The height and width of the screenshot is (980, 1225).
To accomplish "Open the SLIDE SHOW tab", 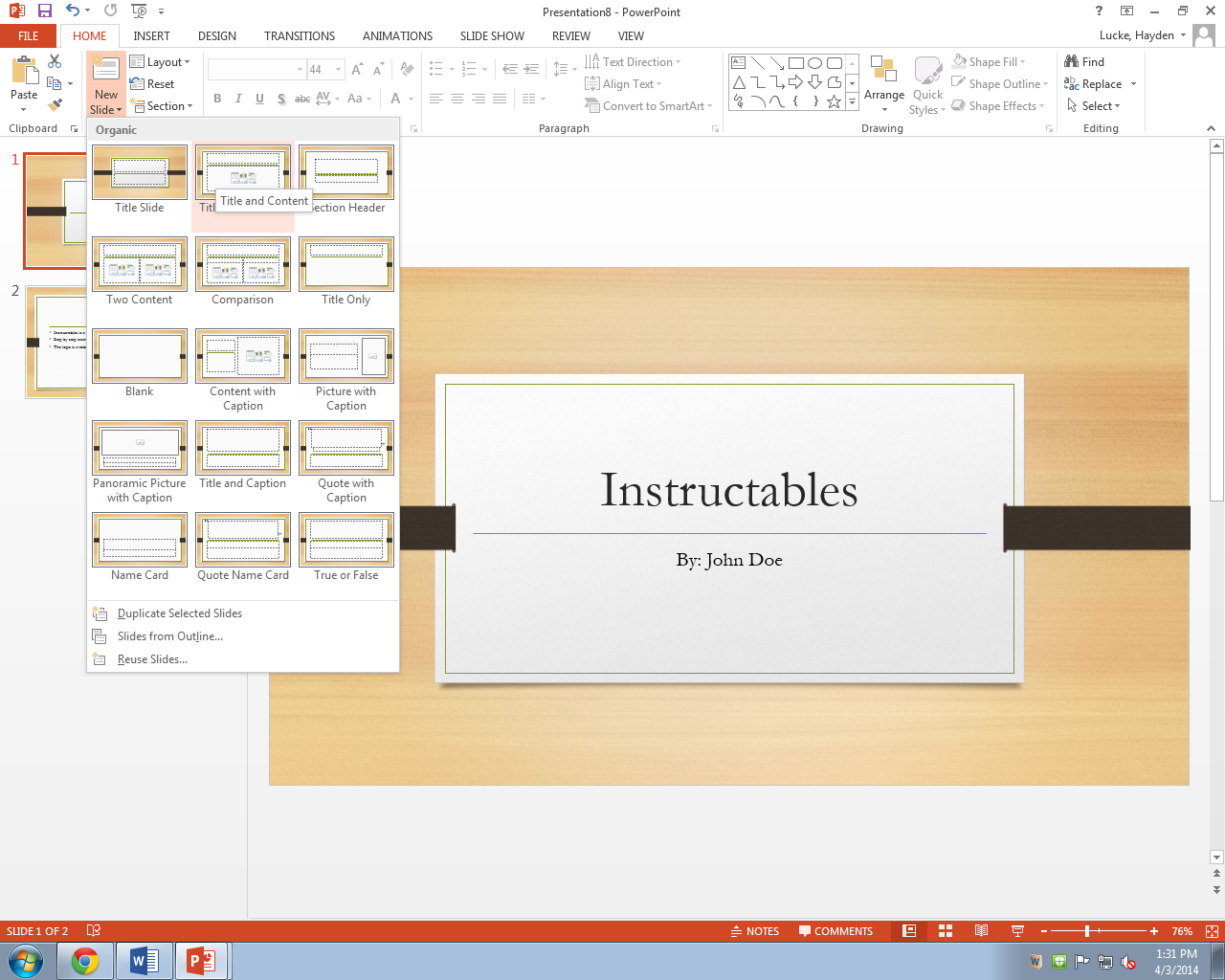I will click(491, 35).
